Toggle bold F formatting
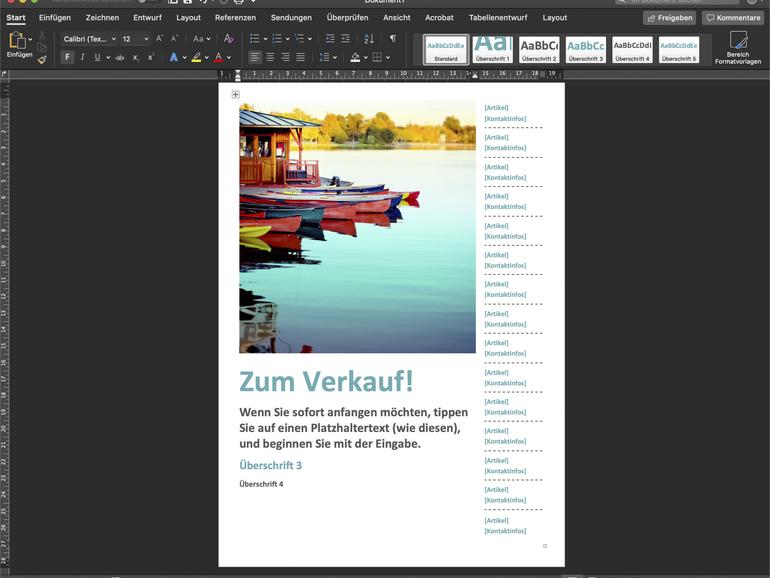 point(67,57)
